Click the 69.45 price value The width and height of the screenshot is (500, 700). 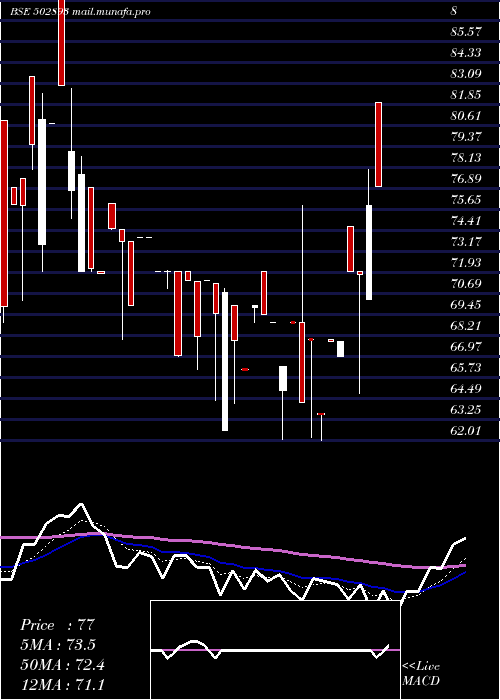[x=466, y=304]
